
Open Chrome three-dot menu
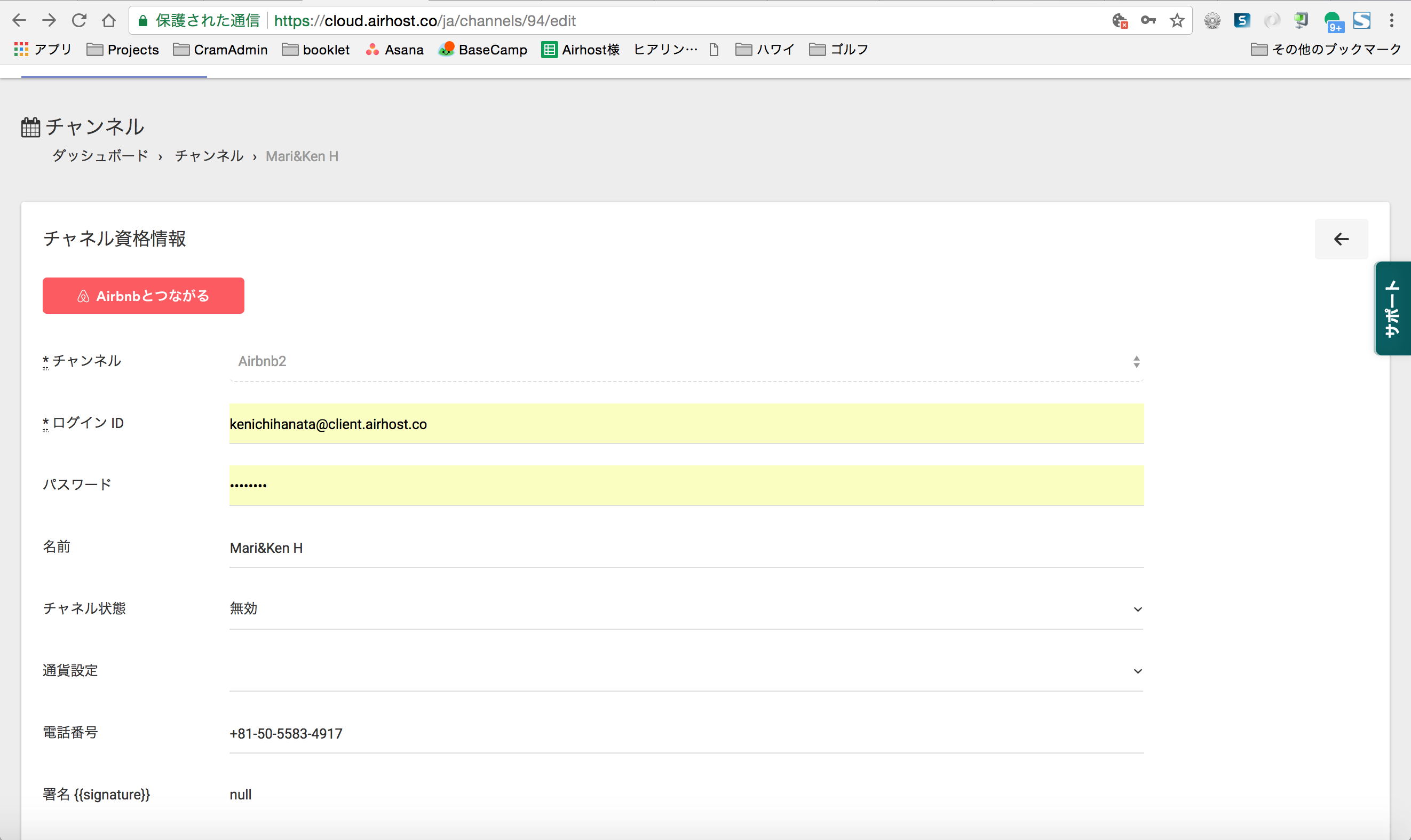point(1391,21)
